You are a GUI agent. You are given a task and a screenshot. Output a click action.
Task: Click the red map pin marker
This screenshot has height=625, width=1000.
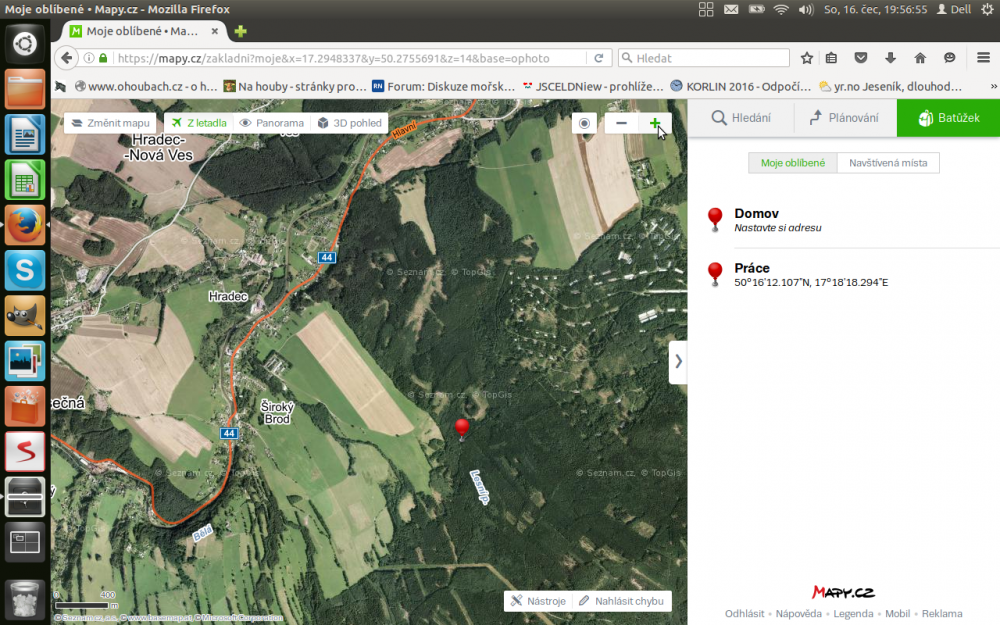click(x=461, y=429)
